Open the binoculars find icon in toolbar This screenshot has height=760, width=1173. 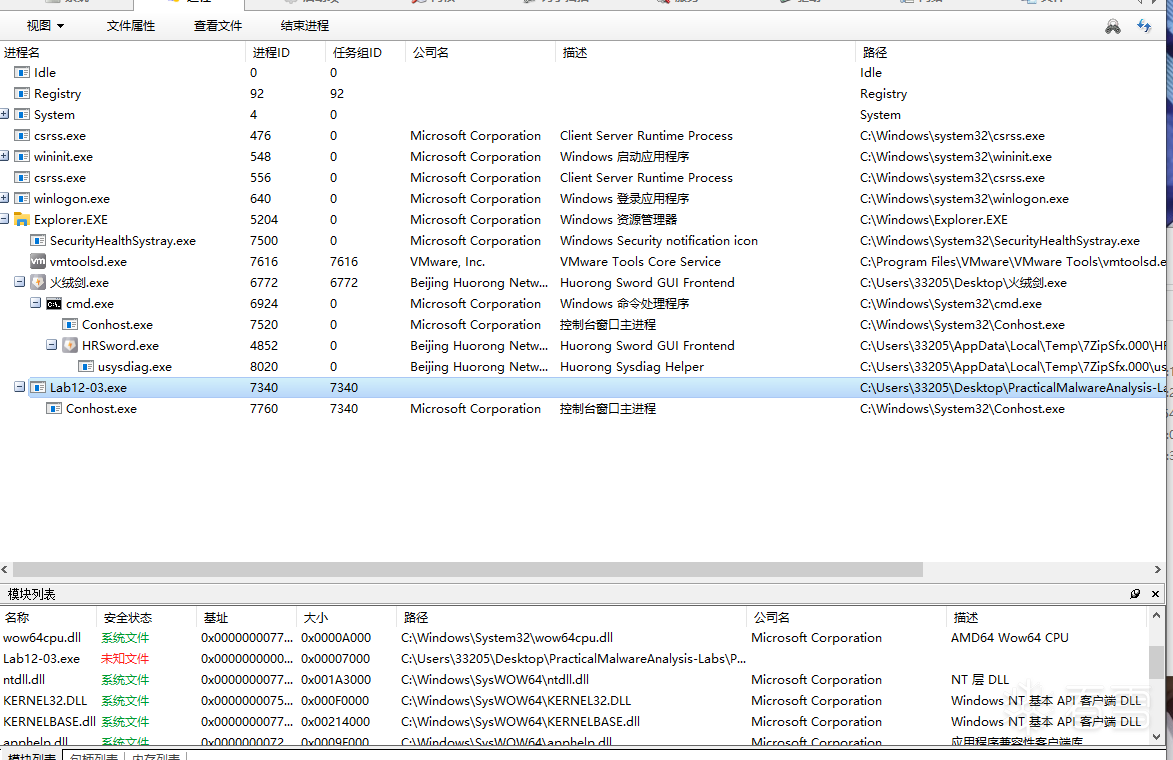[1112, 27]
